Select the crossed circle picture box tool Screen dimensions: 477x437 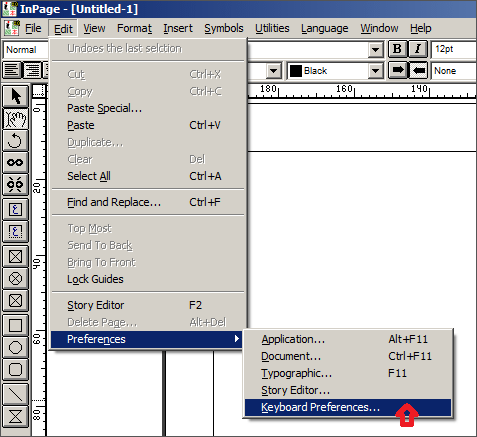[15, 278]
